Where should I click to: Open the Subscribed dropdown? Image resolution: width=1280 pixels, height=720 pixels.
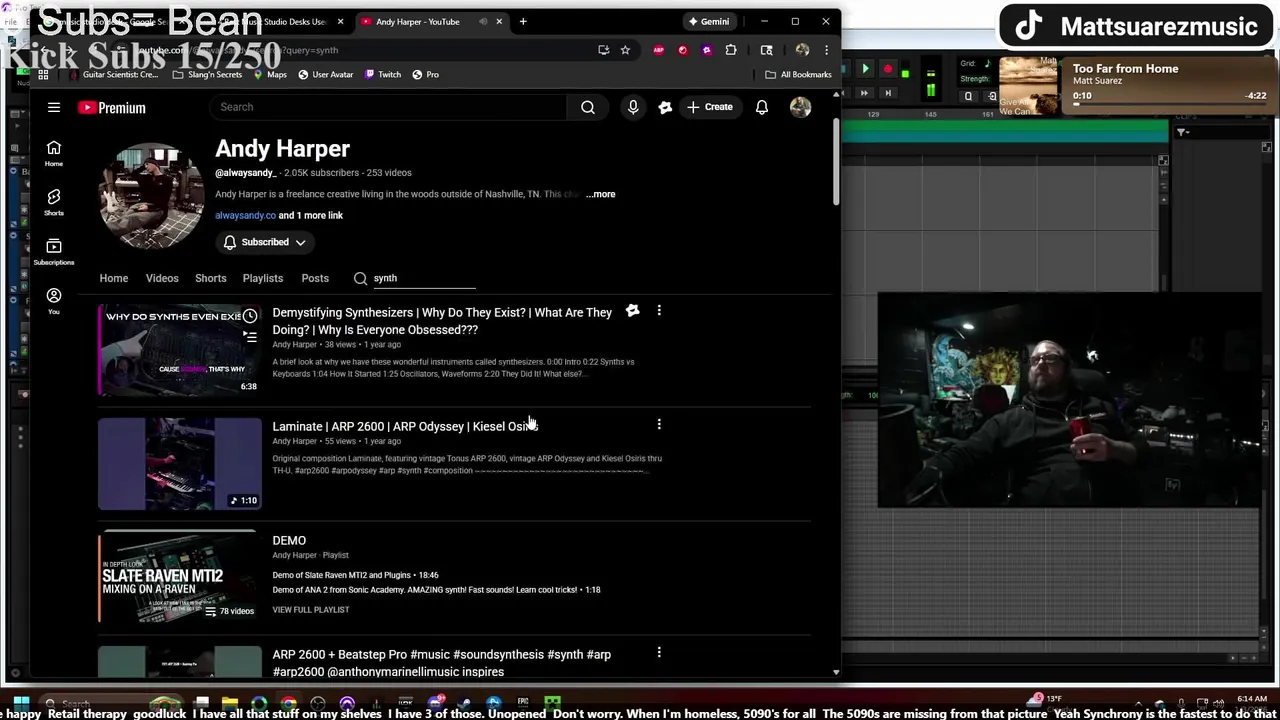pos(265,242)
